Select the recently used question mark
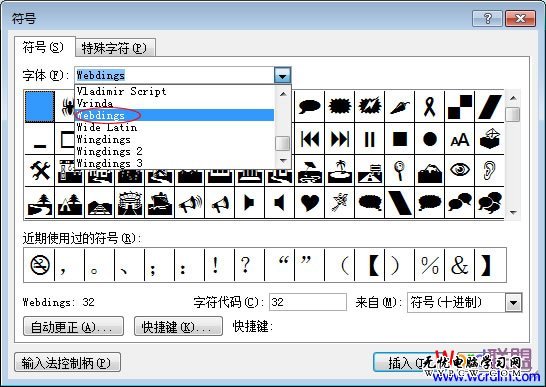Image resolution: width=546 pixels, height=387 pixels. [x=249, y=265]
